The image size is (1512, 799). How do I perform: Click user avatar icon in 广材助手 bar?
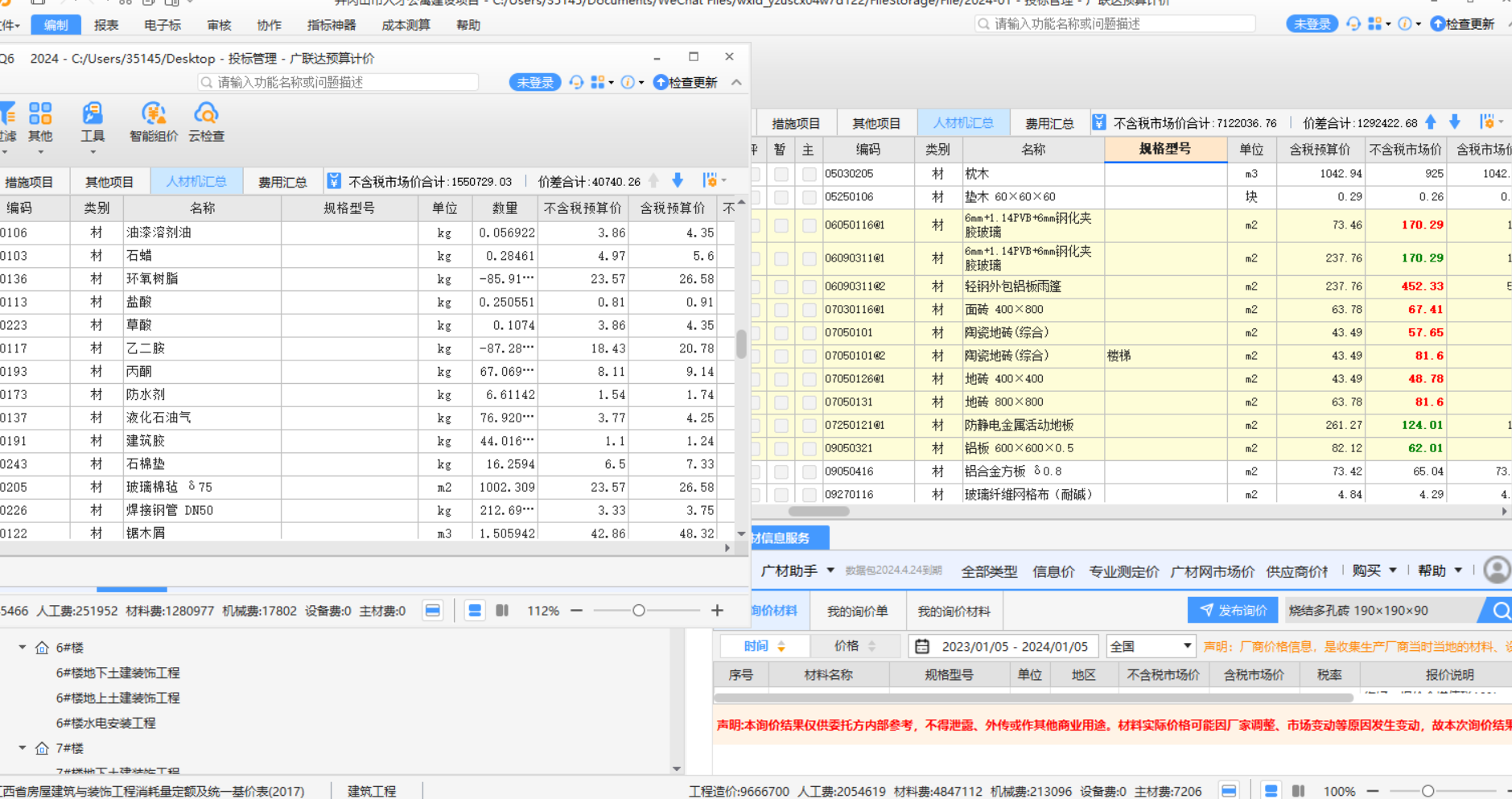1497,570
